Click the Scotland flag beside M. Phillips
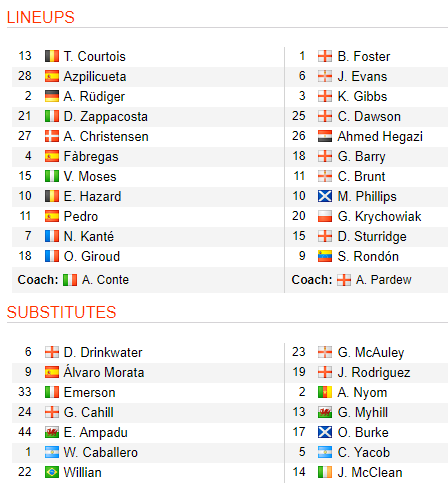This screenshot has width=448, height=487. [325, 196]
